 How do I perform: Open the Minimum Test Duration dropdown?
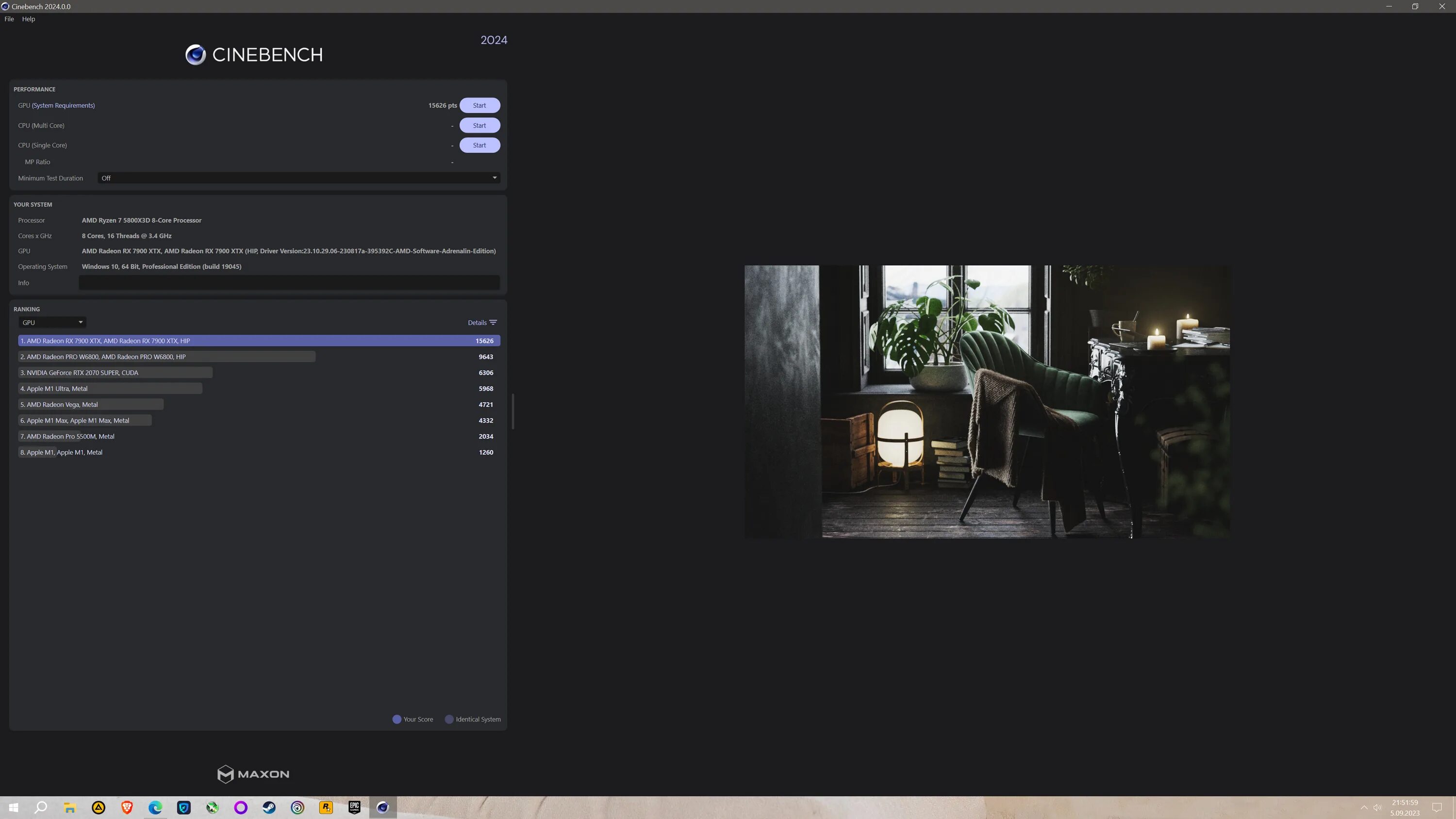tap(298, 178)
